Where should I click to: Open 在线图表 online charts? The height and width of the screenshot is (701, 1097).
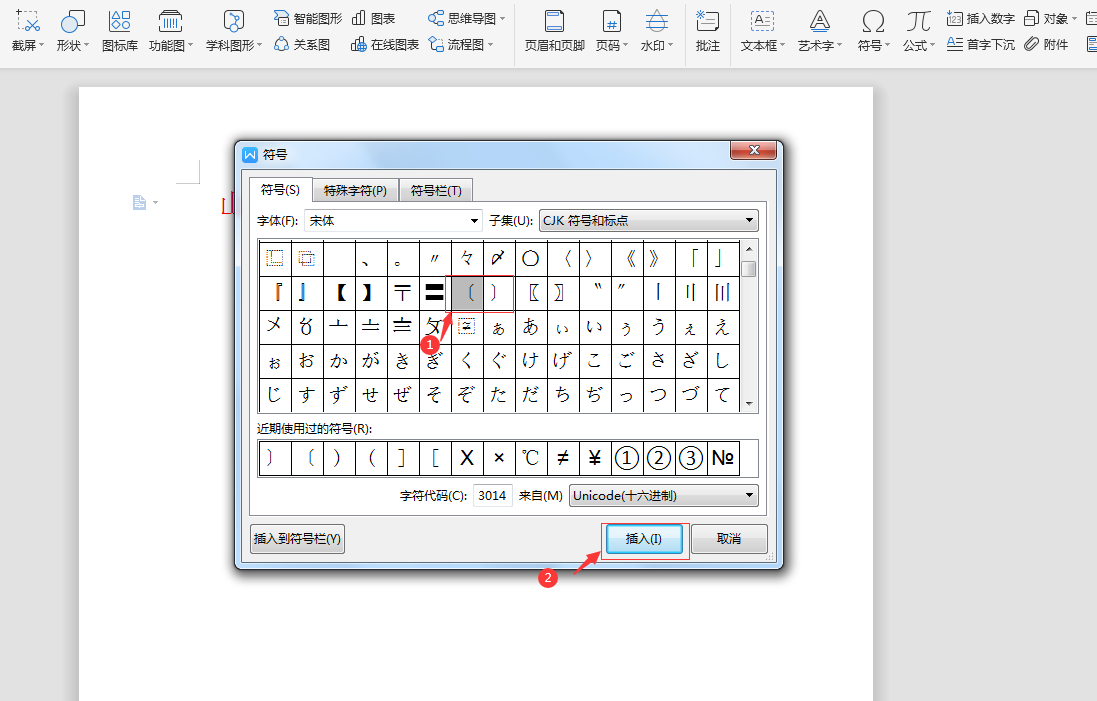(385, 45)
